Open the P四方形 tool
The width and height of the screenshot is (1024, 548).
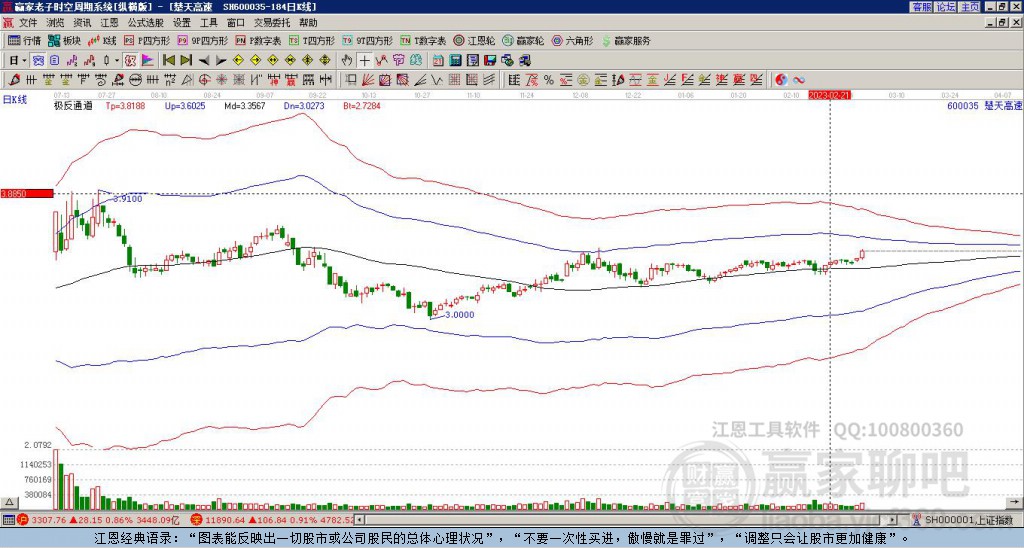pyautogui.click(x=148, y=40)
